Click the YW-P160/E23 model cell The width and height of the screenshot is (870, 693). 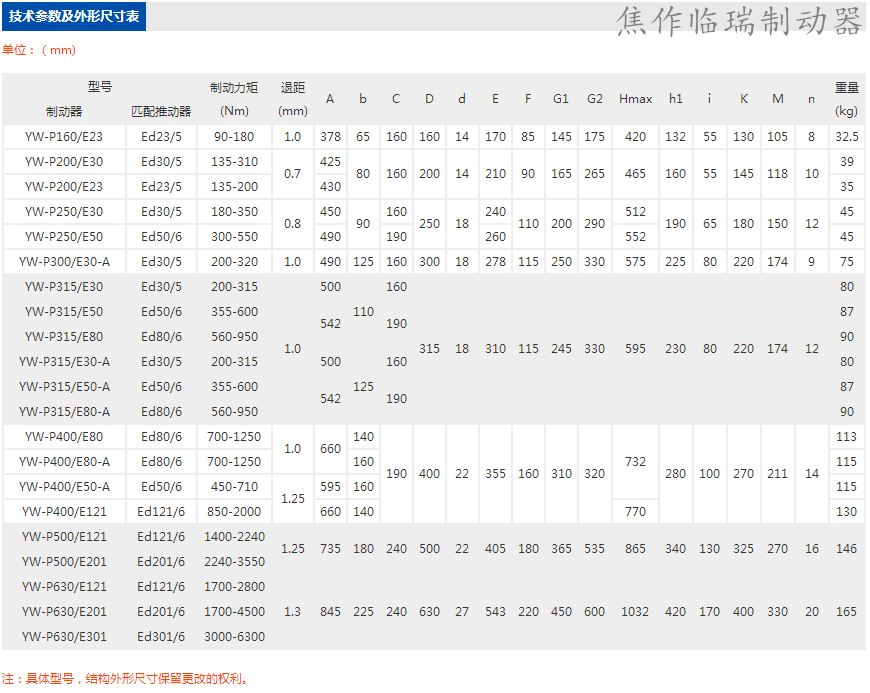point(64,137)
